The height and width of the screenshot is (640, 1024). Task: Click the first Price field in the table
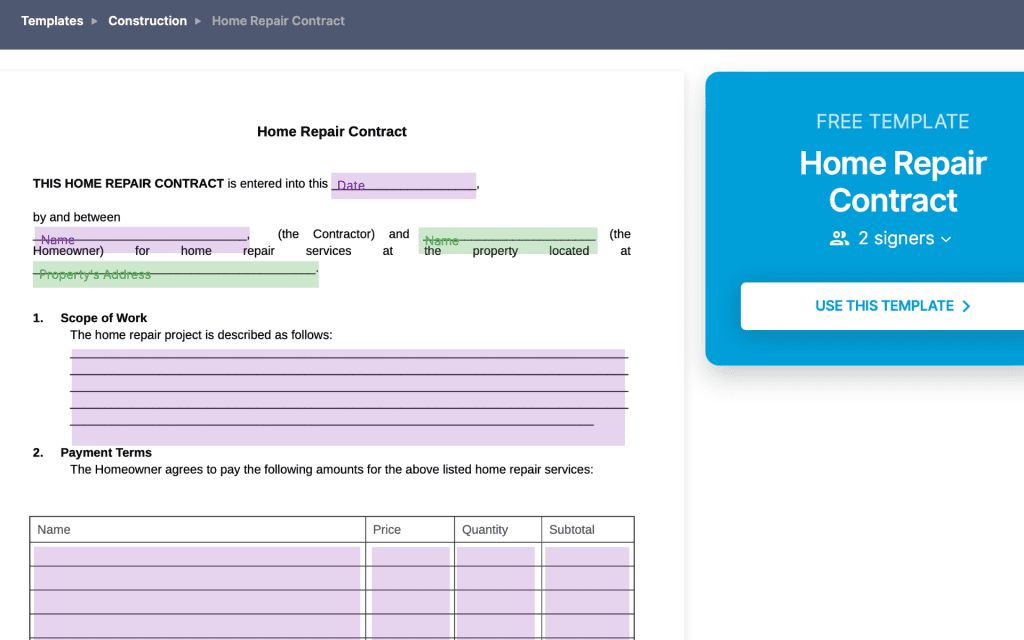point(410,553)
